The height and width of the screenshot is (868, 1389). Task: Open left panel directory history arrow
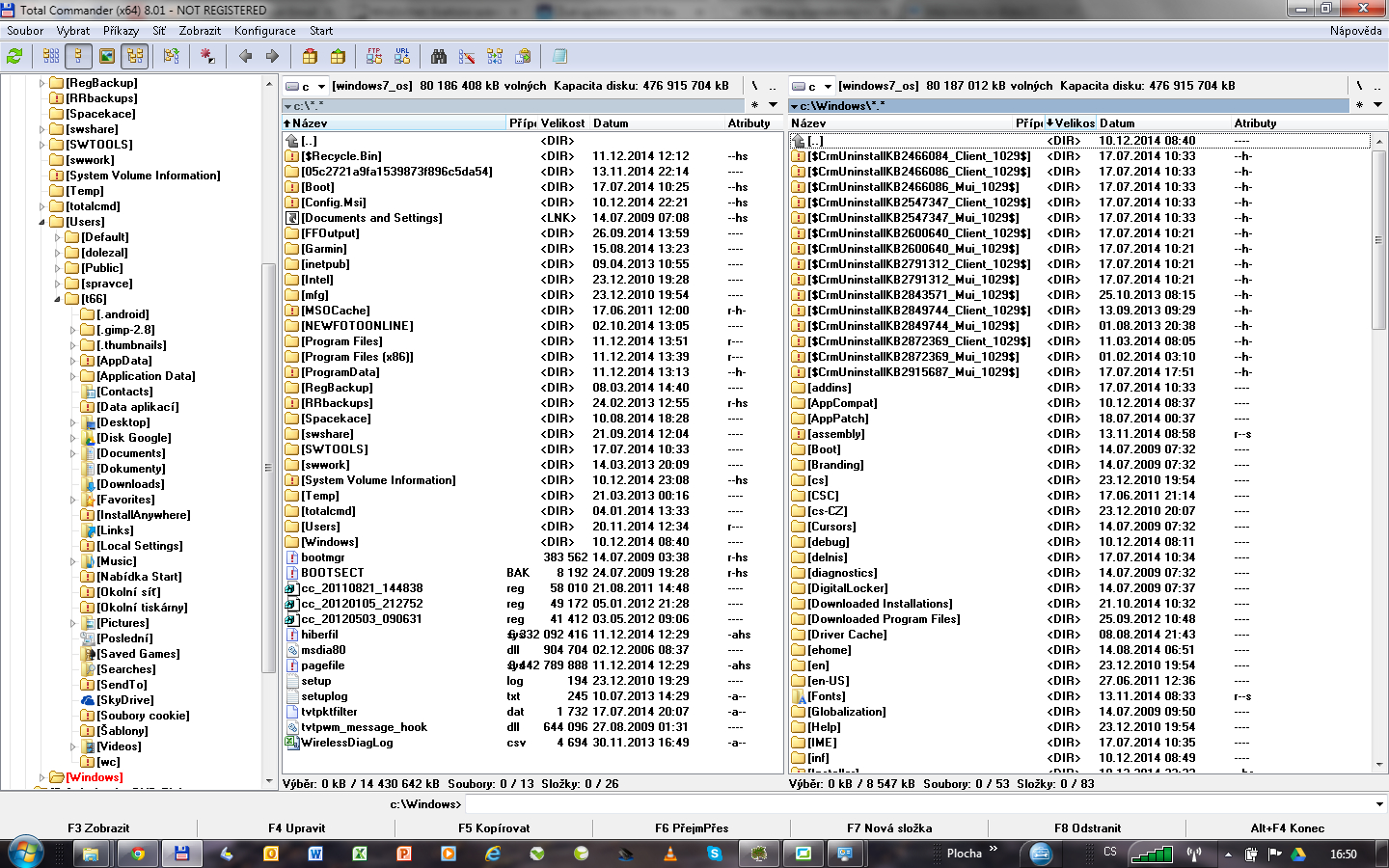tap(773, 105)
